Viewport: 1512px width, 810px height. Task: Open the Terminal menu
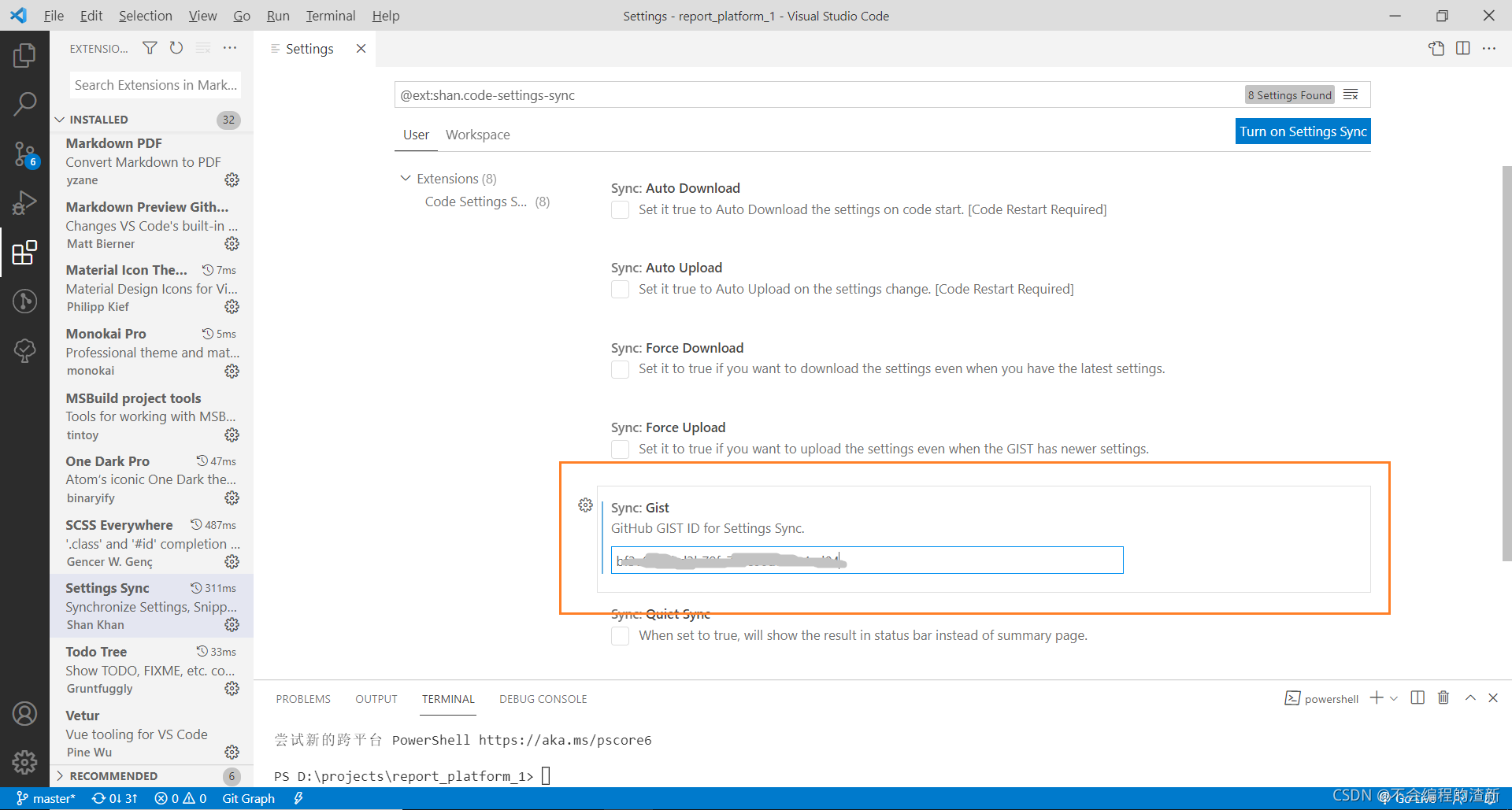(331, 16)
